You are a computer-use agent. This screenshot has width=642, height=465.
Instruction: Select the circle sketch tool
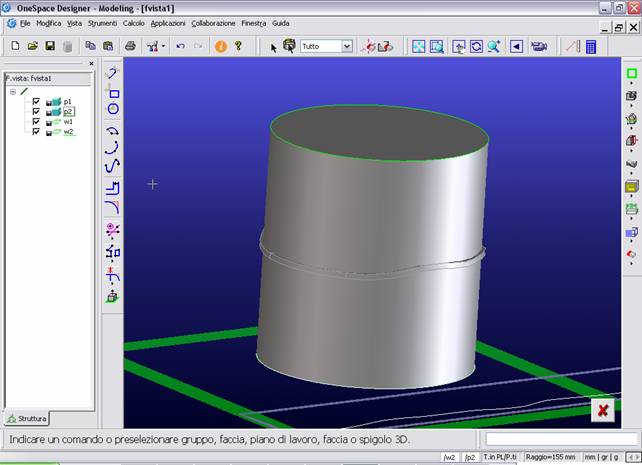pos(113,108)
